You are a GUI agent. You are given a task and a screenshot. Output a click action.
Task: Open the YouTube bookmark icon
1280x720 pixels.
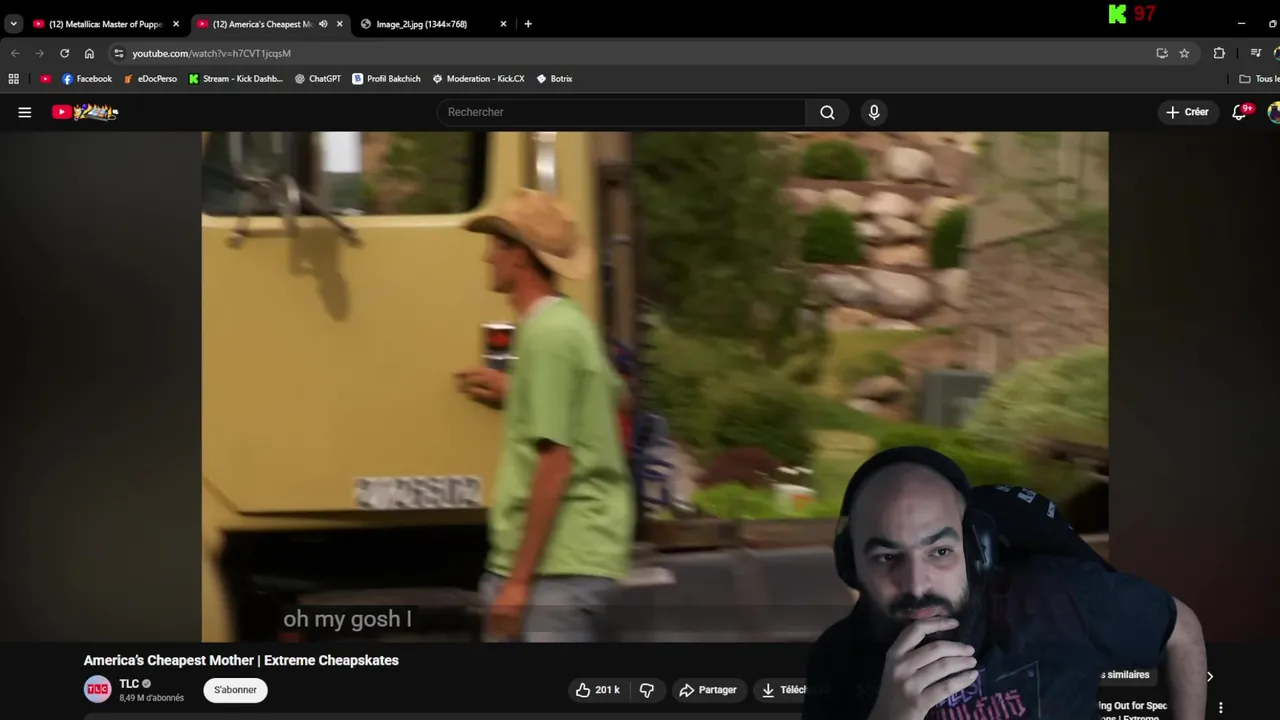[45, 79]
